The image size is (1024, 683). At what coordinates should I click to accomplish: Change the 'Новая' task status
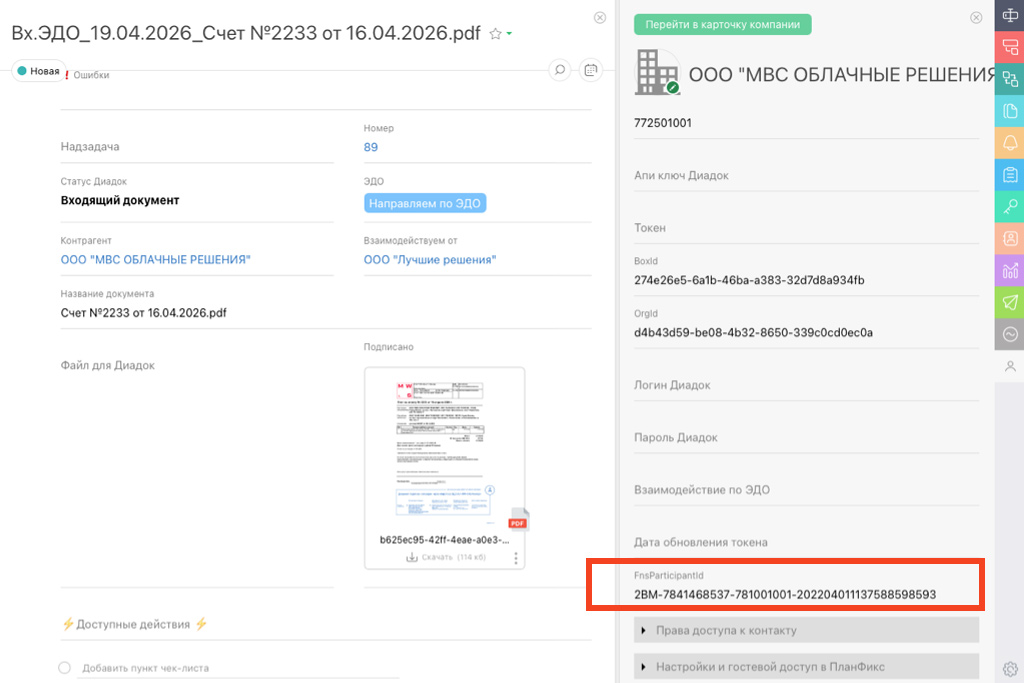39,71
